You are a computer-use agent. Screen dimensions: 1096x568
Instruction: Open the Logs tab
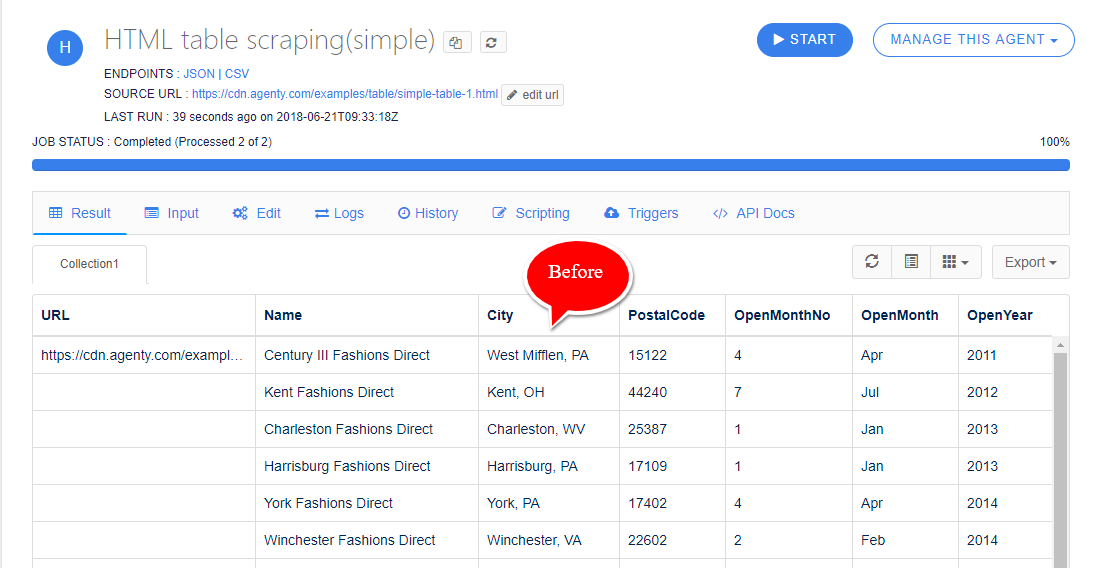click(339, 213)
